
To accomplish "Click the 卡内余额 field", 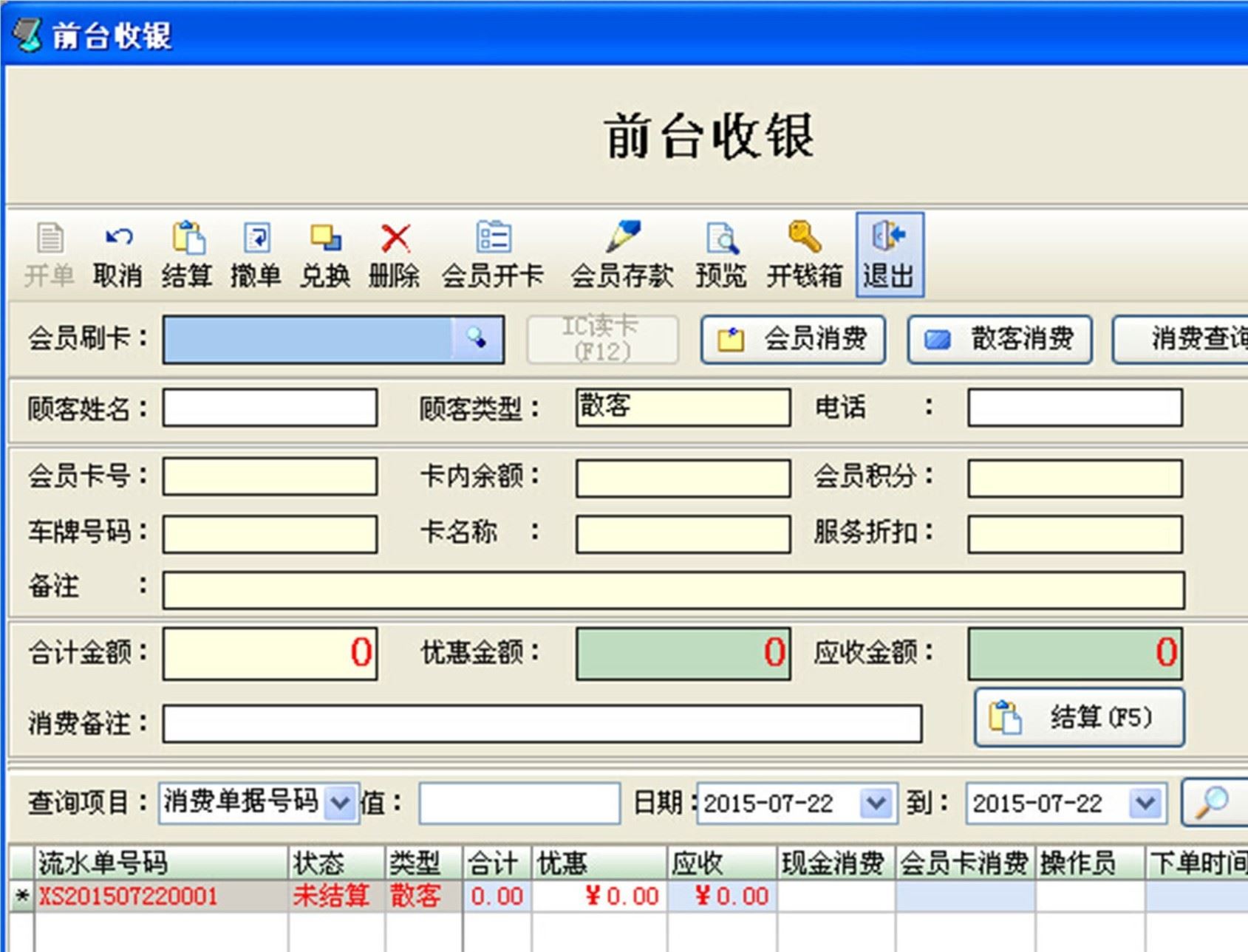I will coord(683,478).
